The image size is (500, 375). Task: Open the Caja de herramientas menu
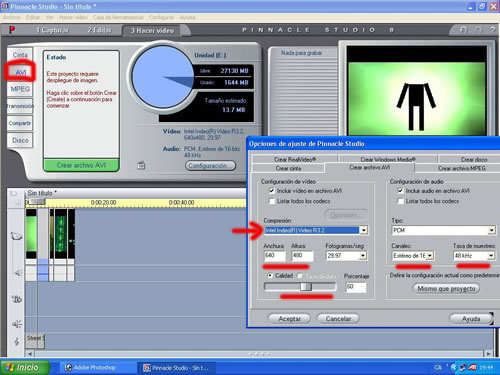click(118, 17)
